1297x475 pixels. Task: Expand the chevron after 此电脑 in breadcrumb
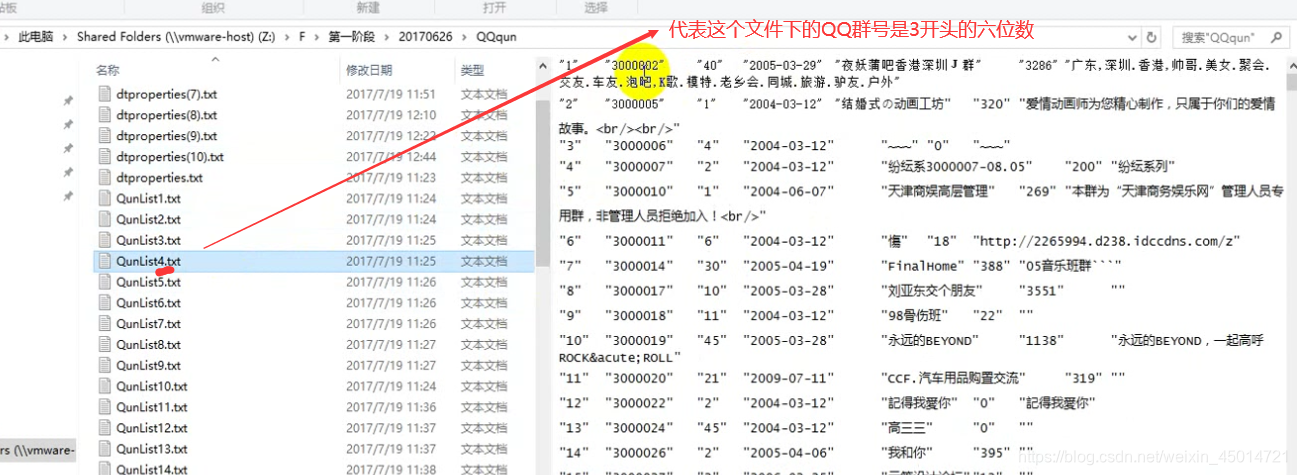point(68,37)
